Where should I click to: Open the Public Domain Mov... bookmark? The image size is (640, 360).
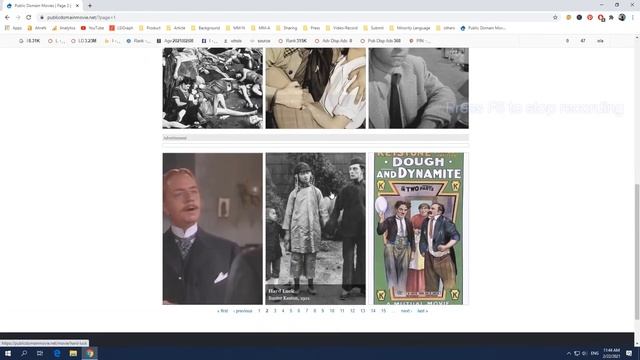pos(483,28)
